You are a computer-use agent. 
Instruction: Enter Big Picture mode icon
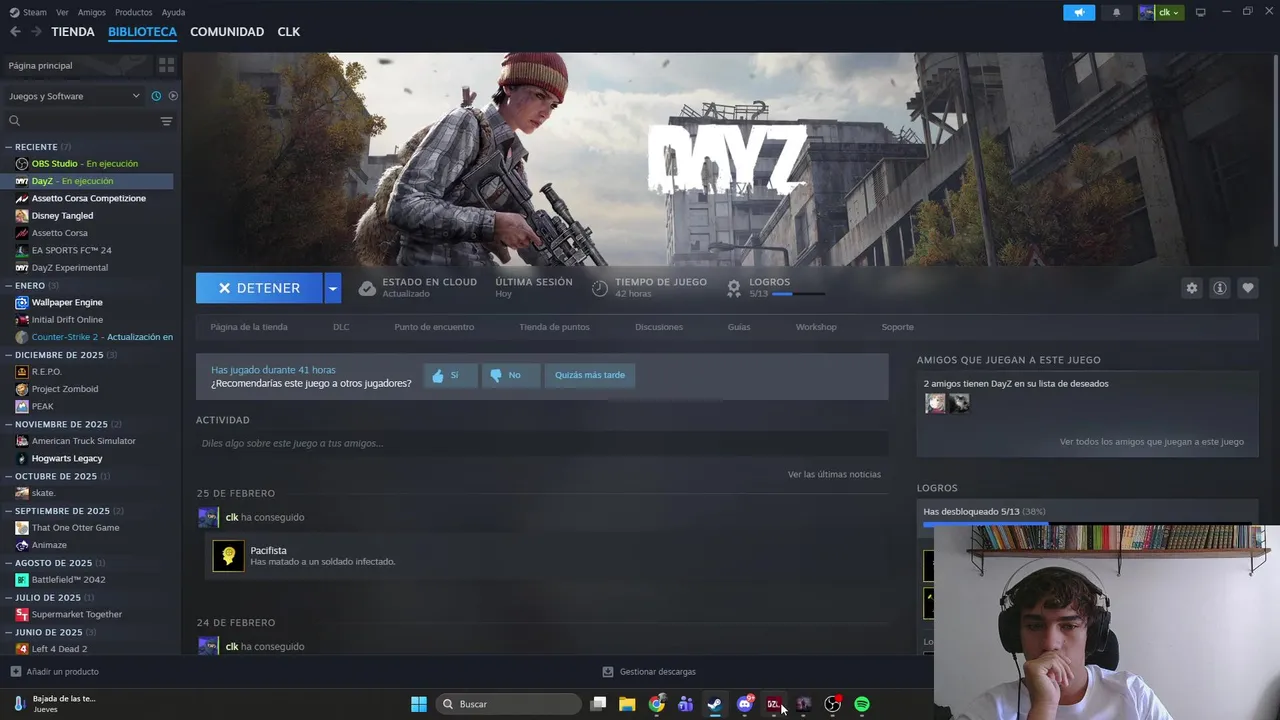(x=1201, y=12)
